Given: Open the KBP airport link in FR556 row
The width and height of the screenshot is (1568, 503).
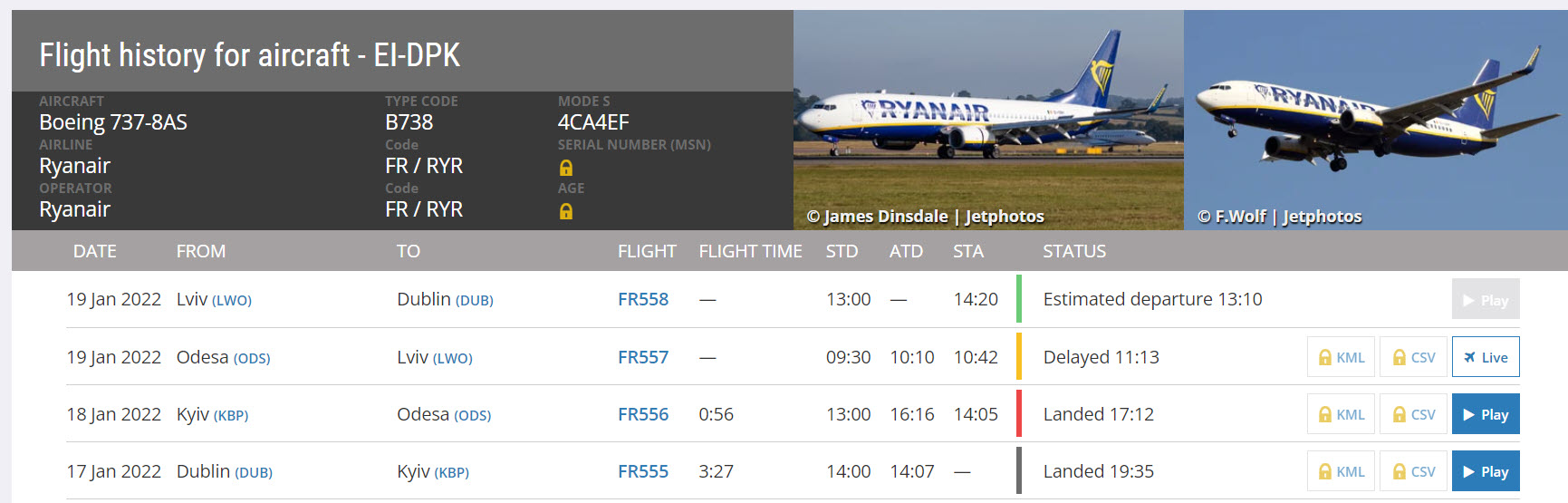Looking at the screenshot, I should [x=230, y=416].
